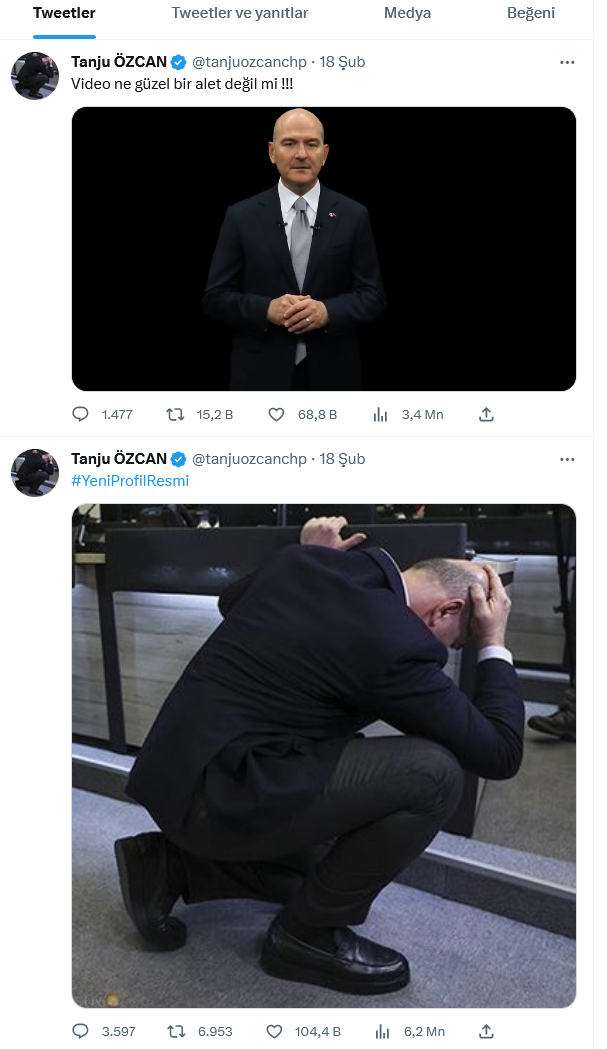Share the video tweet

pyautogui.click(x=486, y=414)
